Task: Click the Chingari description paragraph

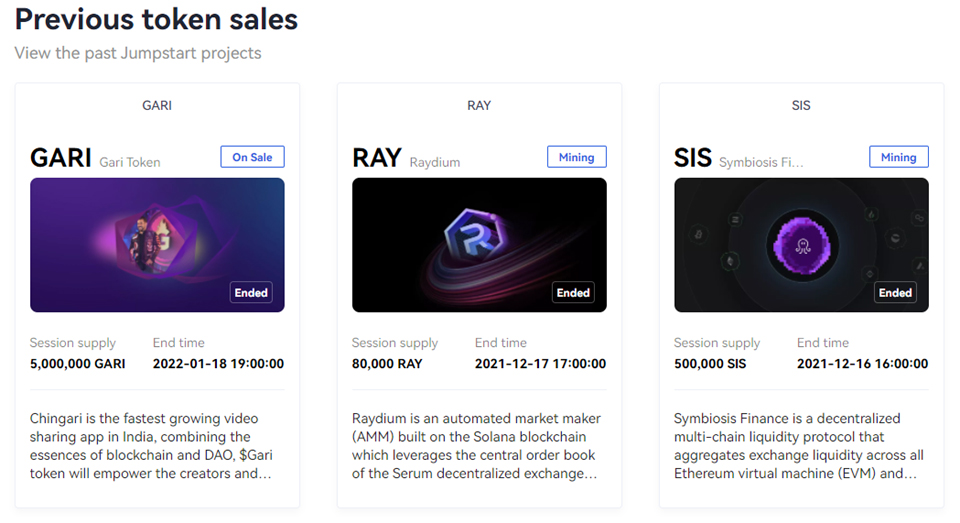Action: [x=151, y=446]
